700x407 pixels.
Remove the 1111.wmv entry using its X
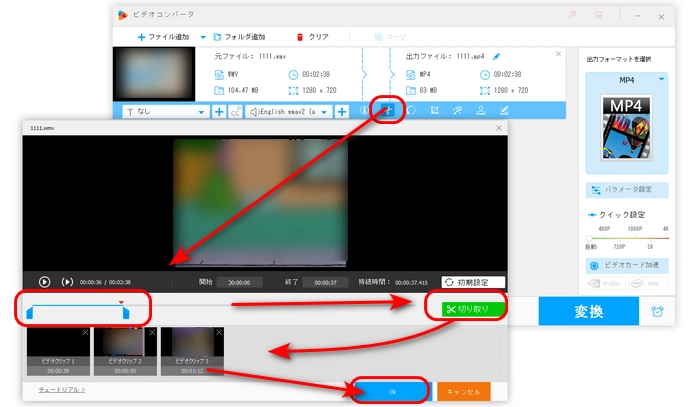click(x=558, y=54)
